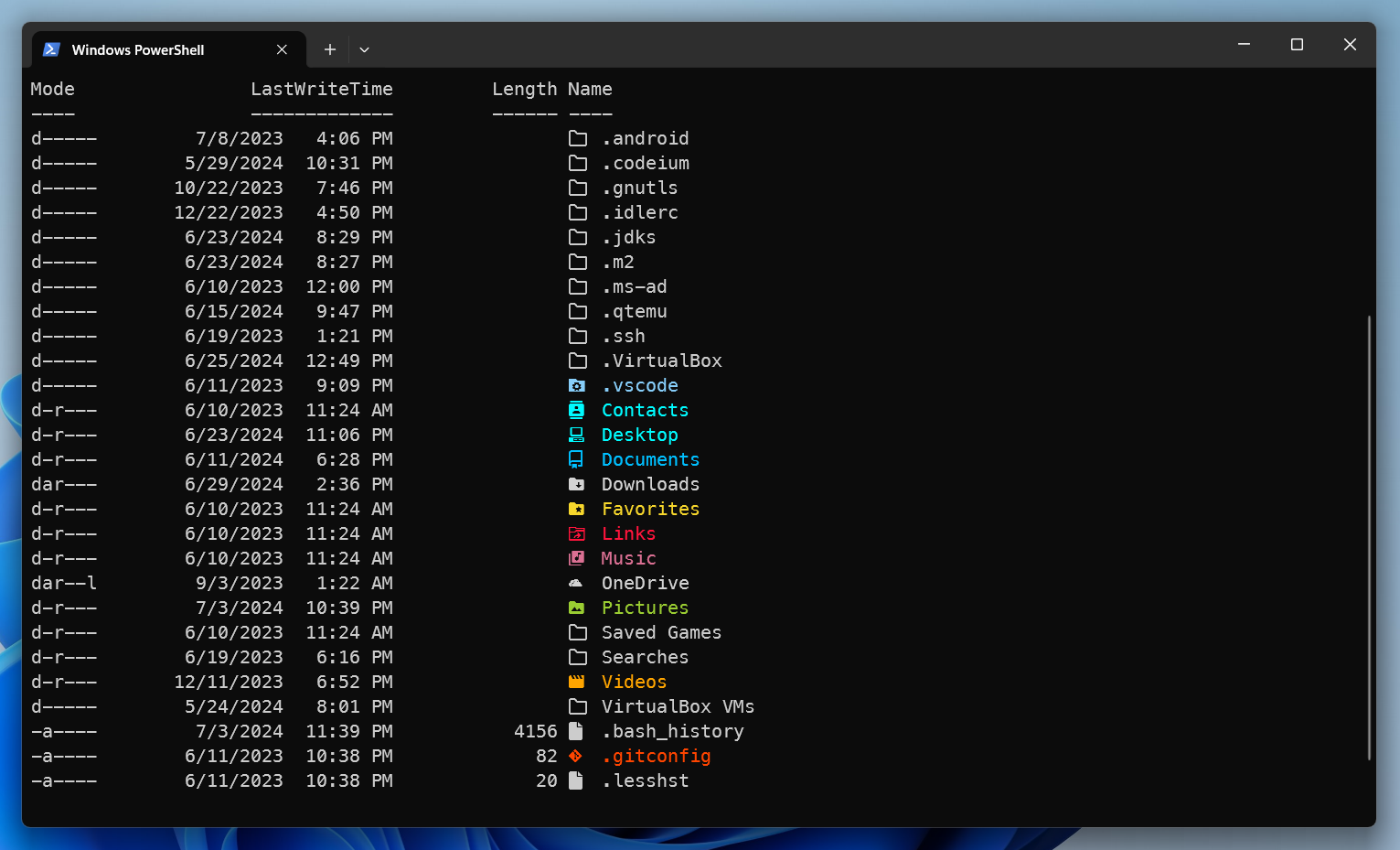The width and height of the screenshot is (1400, 850).
Task: Click the pink Music note icon
Action: click(577, 558)
